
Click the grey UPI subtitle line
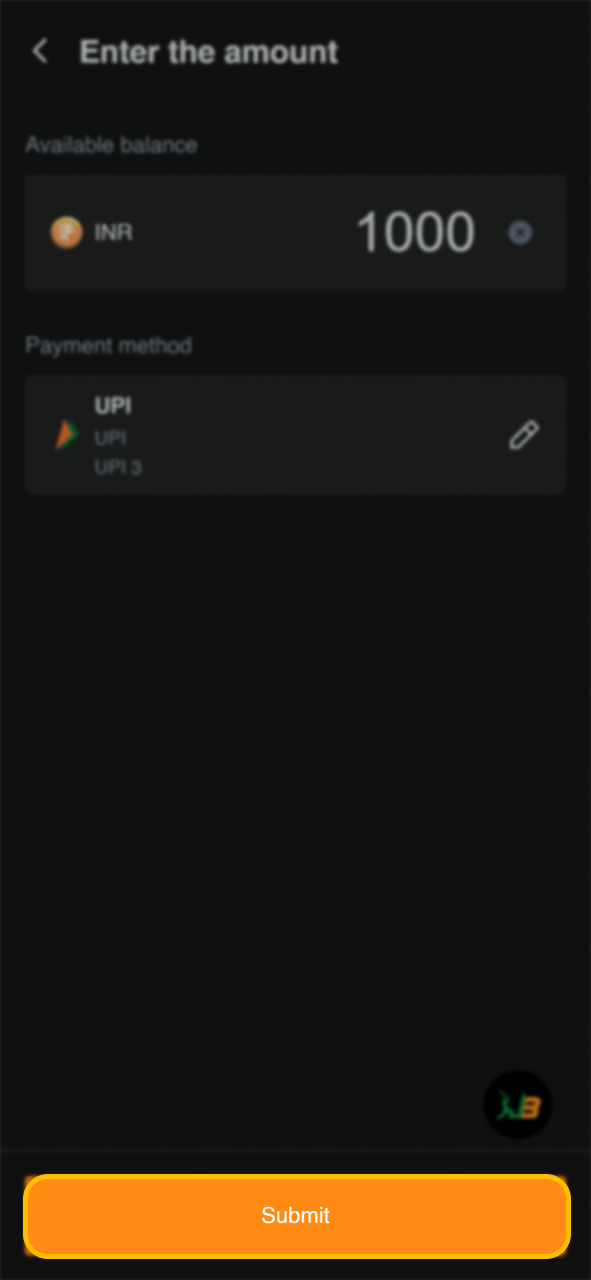click(110, 438)
